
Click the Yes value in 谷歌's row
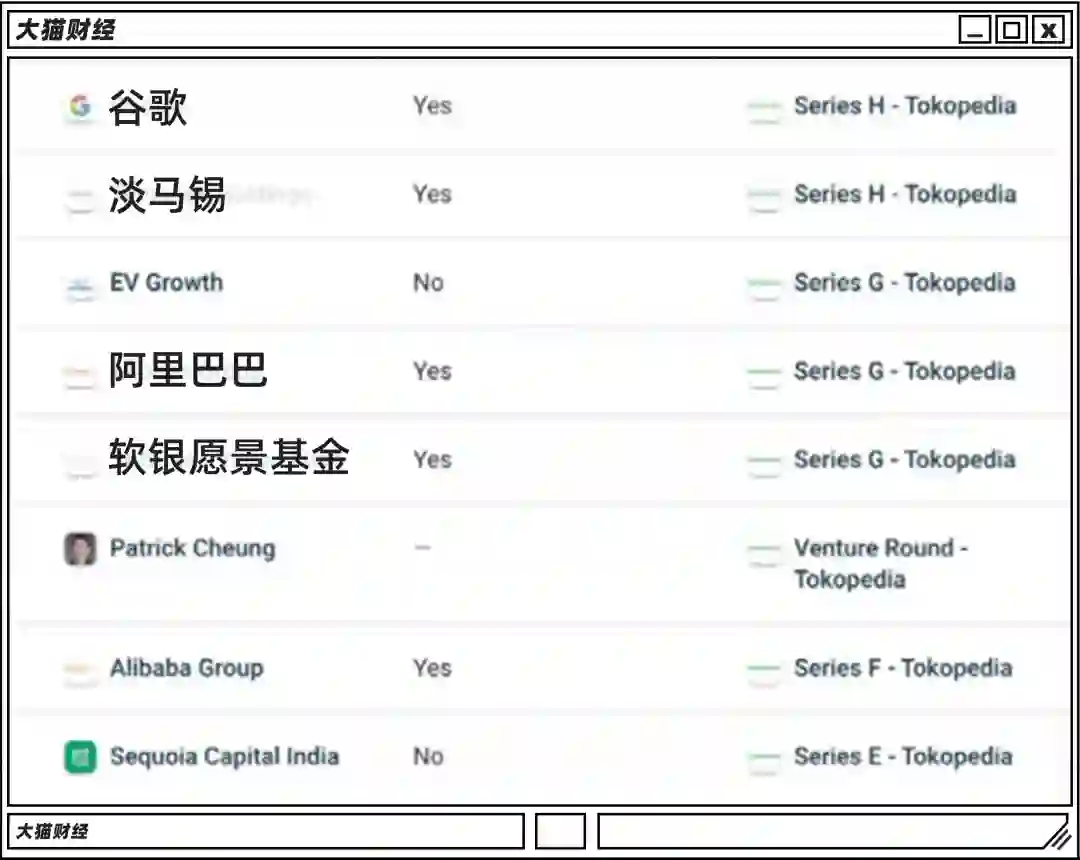(x=433, y=105)
